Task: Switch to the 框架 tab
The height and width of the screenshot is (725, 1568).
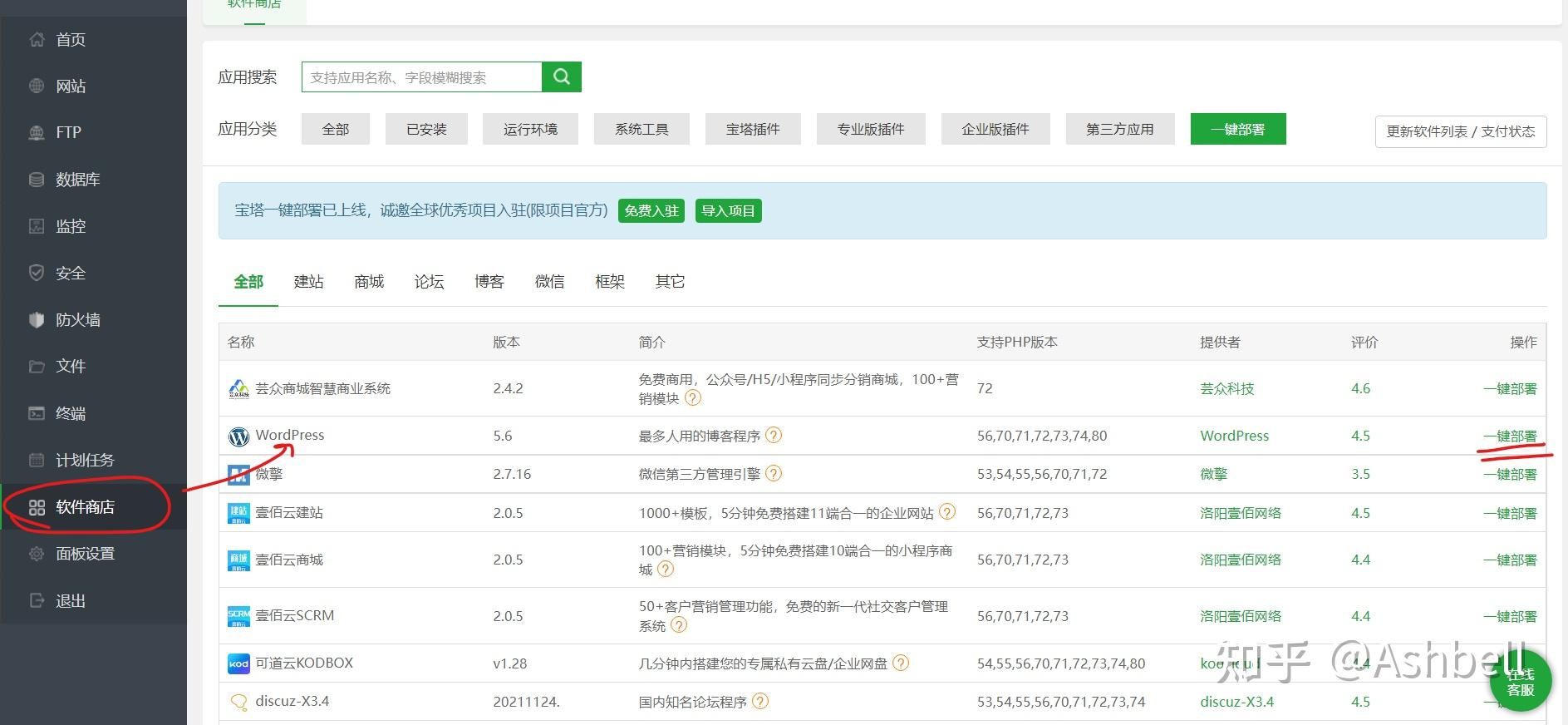Action: pos(610,282)
